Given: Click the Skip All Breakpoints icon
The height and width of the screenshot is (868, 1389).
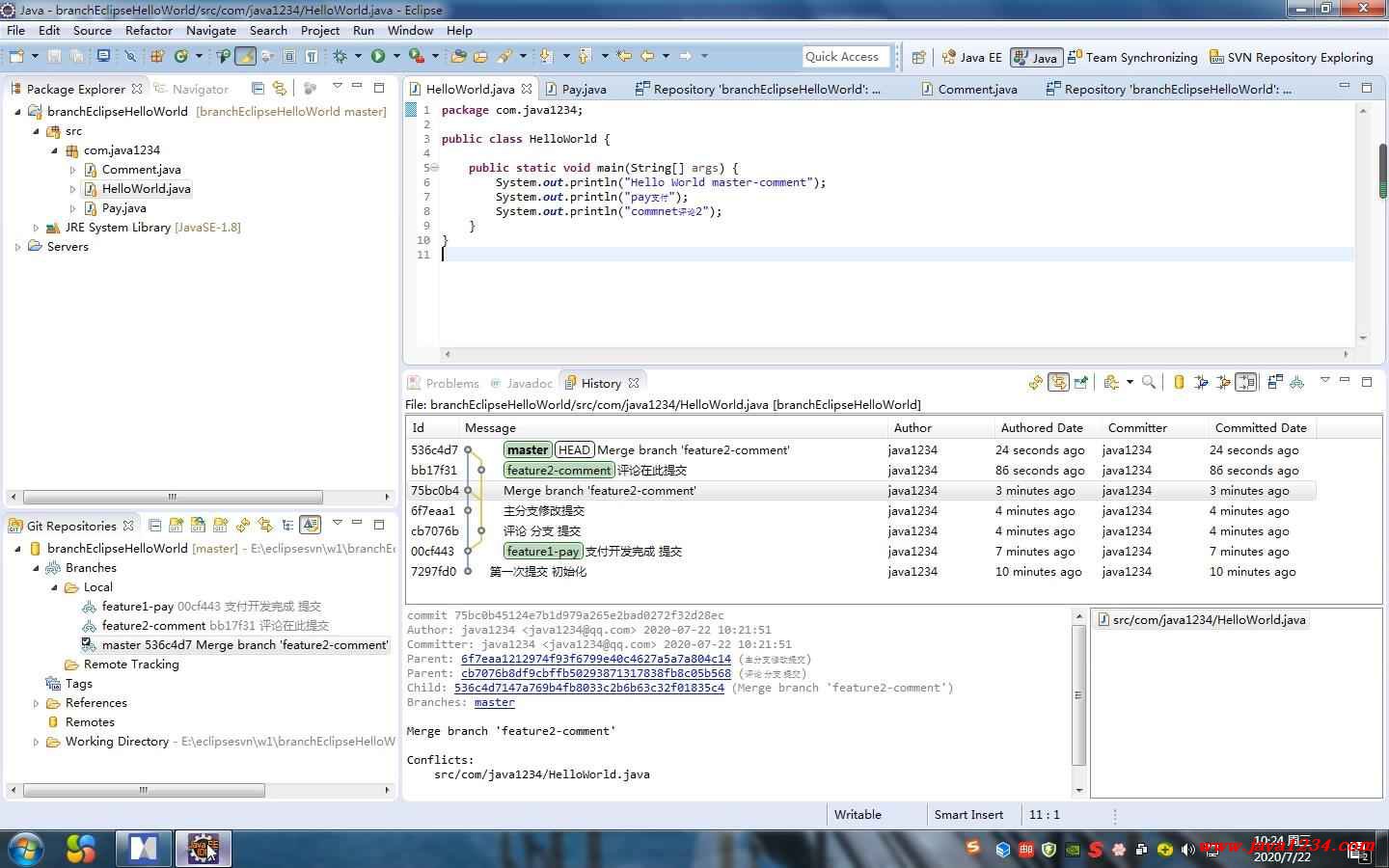Looking at the screenshot, I should point(131,56).
